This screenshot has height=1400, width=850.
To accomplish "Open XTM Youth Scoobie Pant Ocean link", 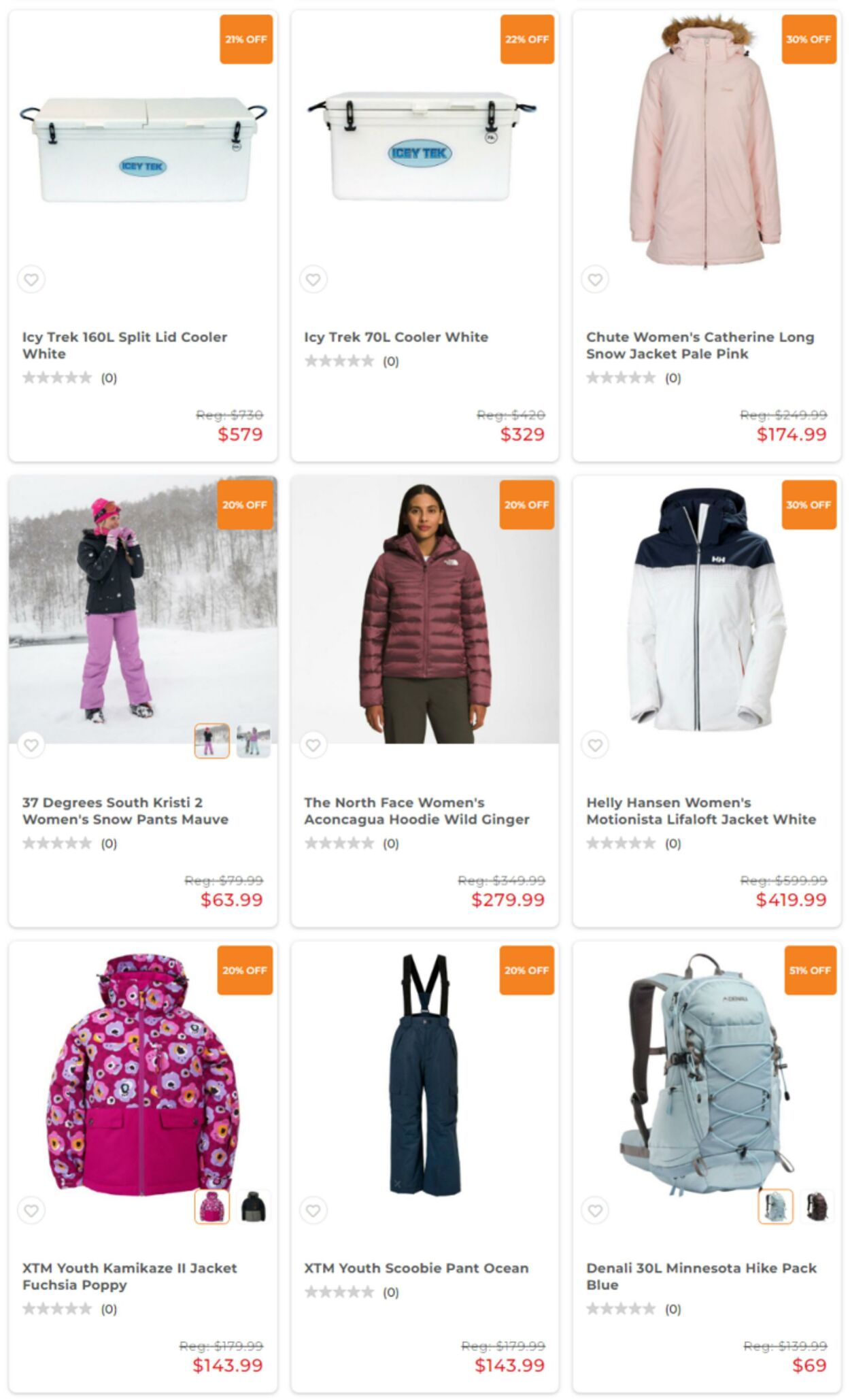I will [x=416, y=1268].
